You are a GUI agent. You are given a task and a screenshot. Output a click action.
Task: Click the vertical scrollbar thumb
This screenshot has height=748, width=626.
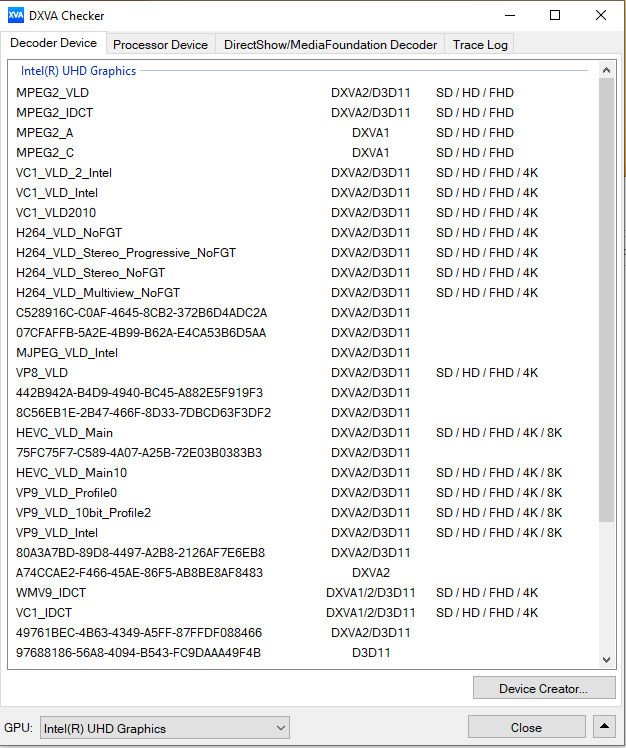pyautogui.click(x=606, y=300)
